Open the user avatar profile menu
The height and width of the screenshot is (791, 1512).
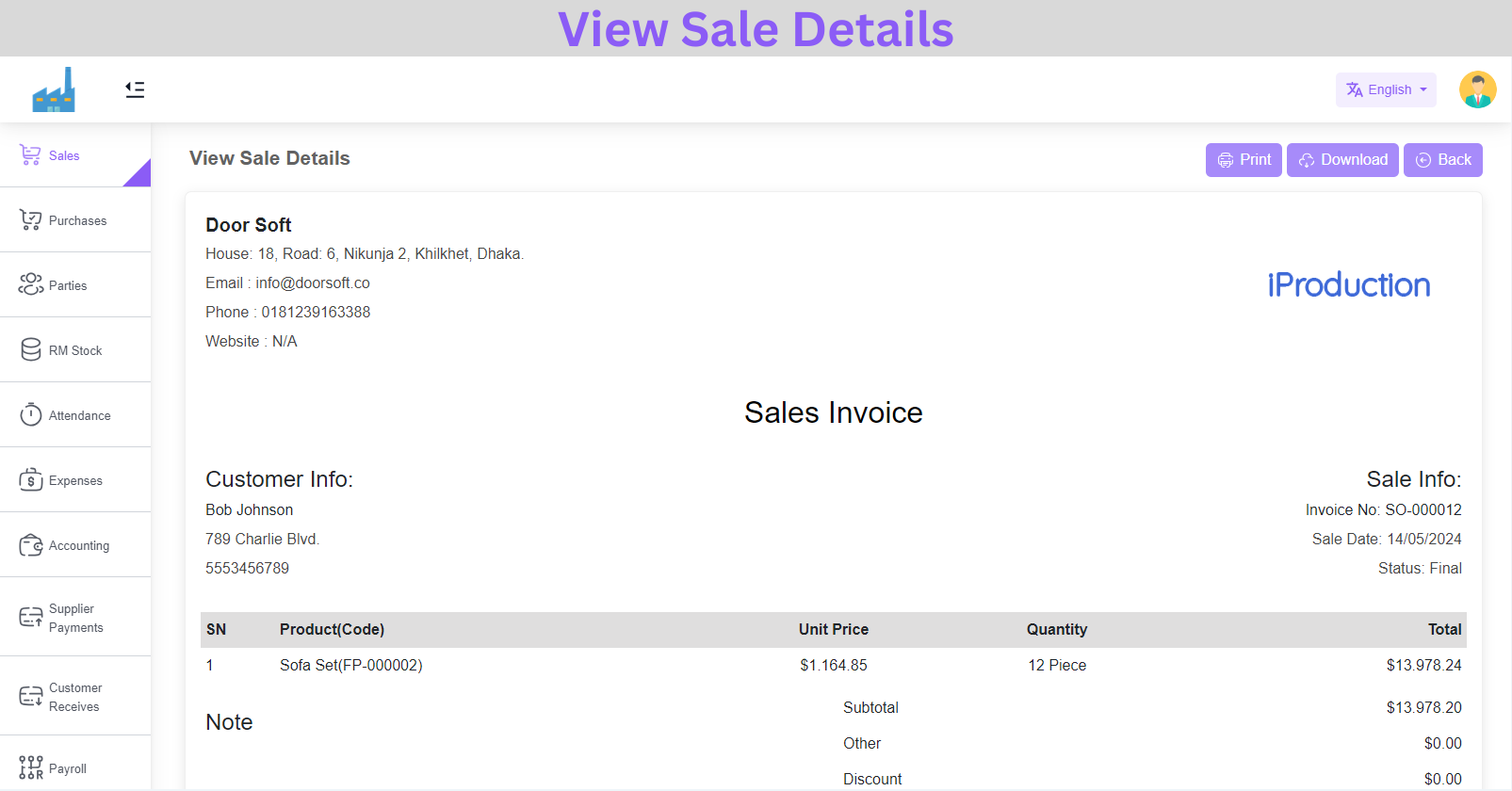point(1478,89)
